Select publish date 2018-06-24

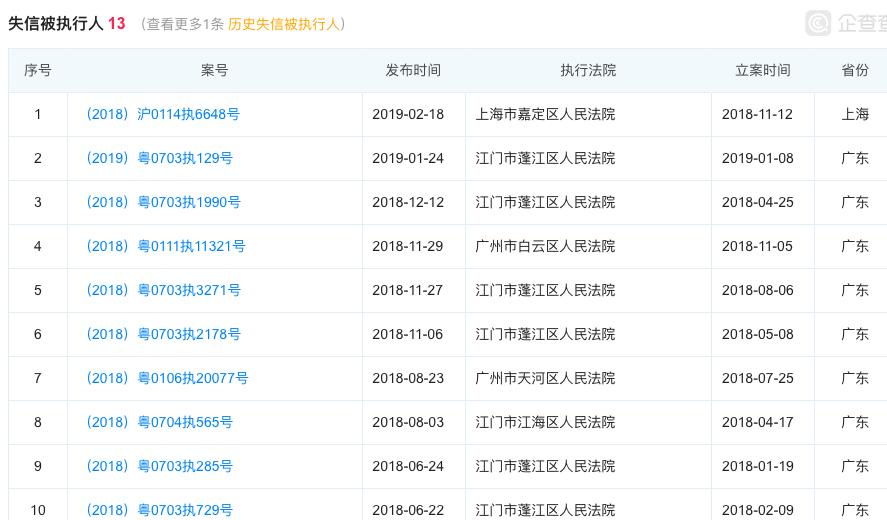[x=408, y=466]
